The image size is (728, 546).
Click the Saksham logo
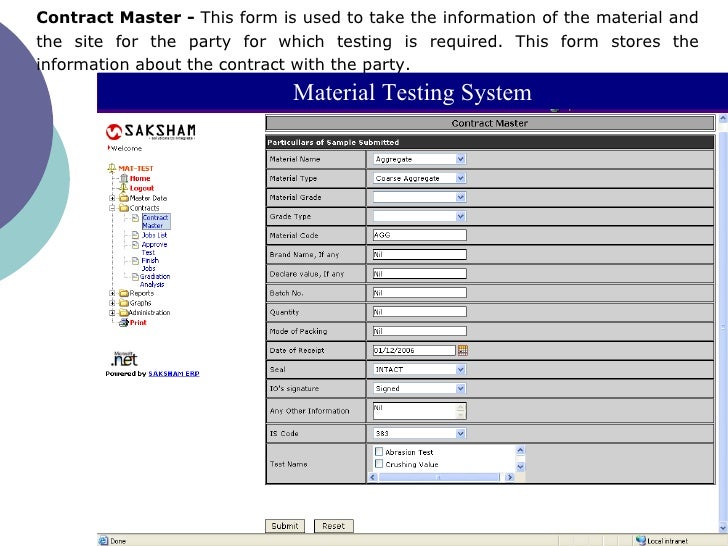coord(150,132)
